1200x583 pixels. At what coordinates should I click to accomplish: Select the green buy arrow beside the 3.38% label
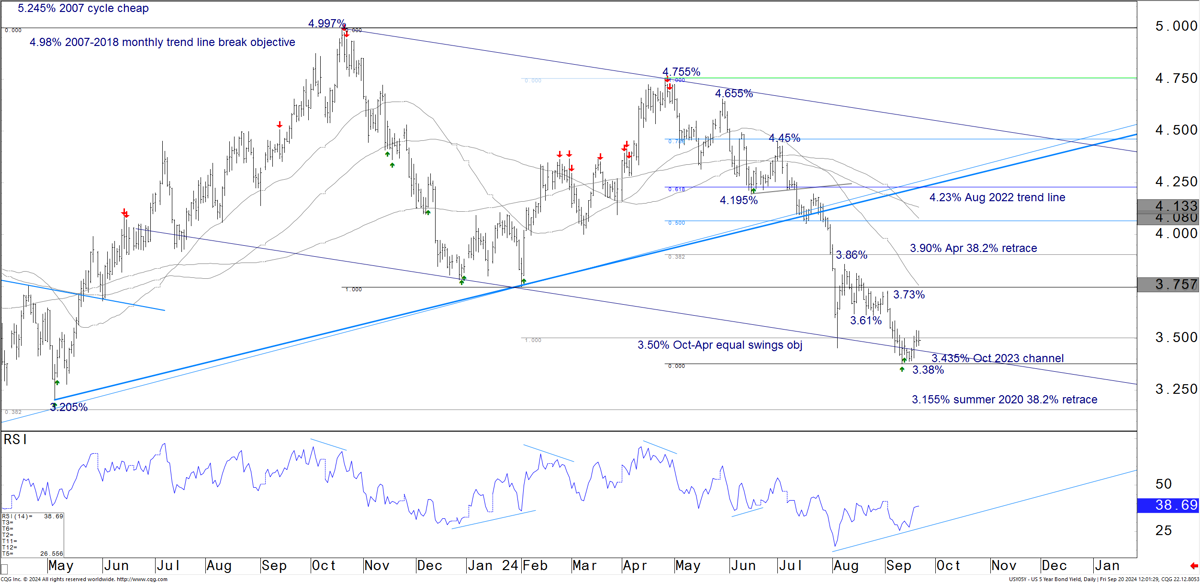click(x=902, y=368)
